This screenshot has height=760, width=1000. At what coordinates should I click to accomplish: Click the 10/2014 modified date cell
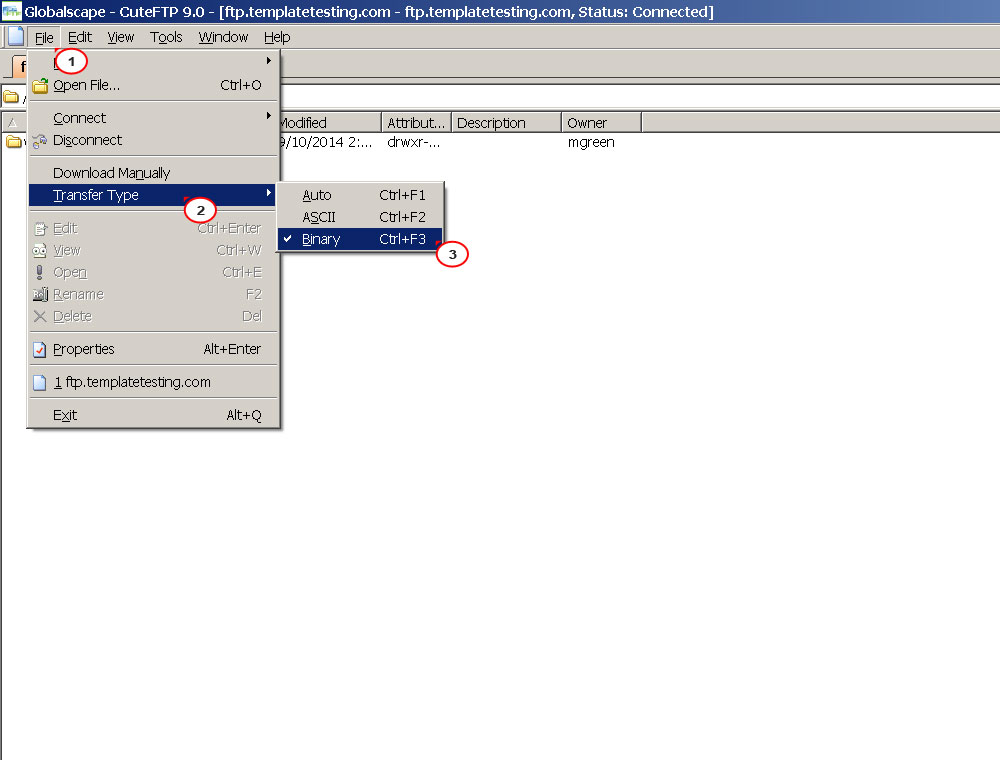325,142
